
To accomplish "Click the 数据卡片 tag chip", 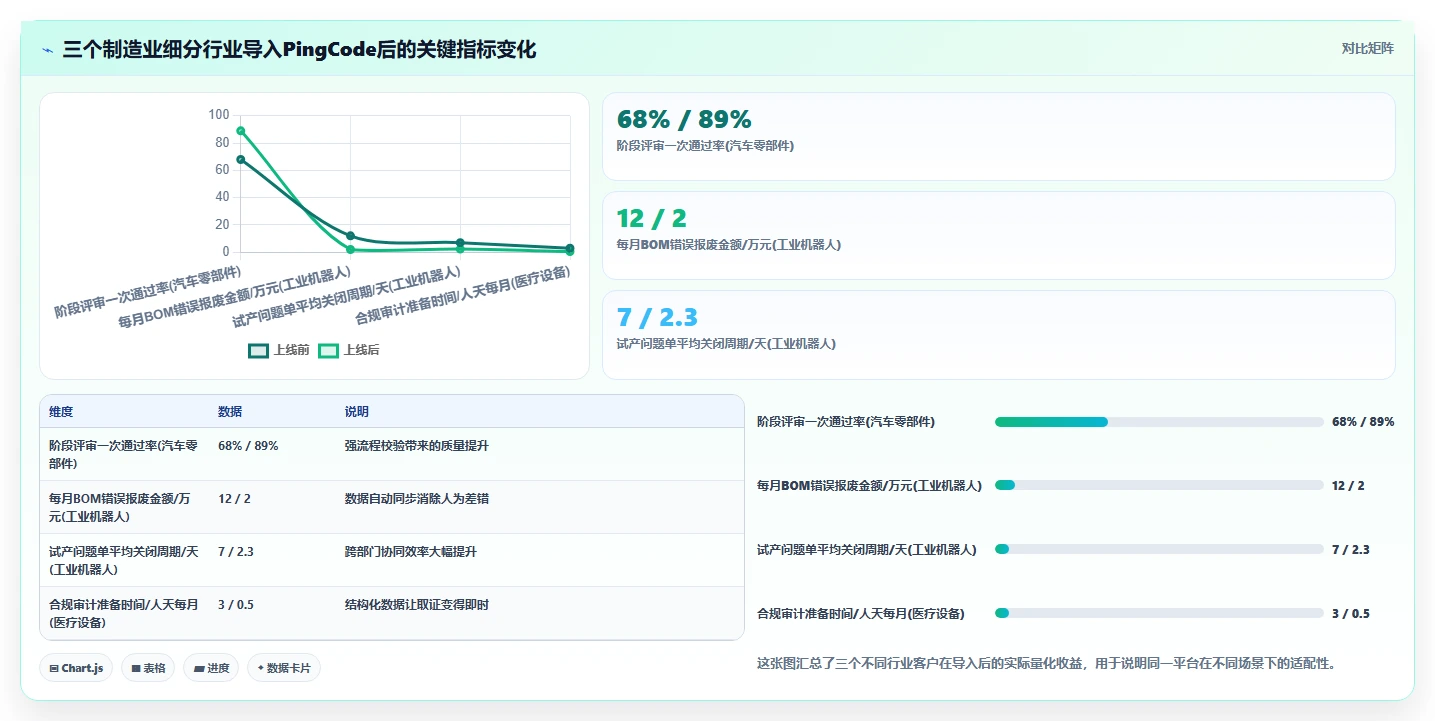I will tap(284, 668).
